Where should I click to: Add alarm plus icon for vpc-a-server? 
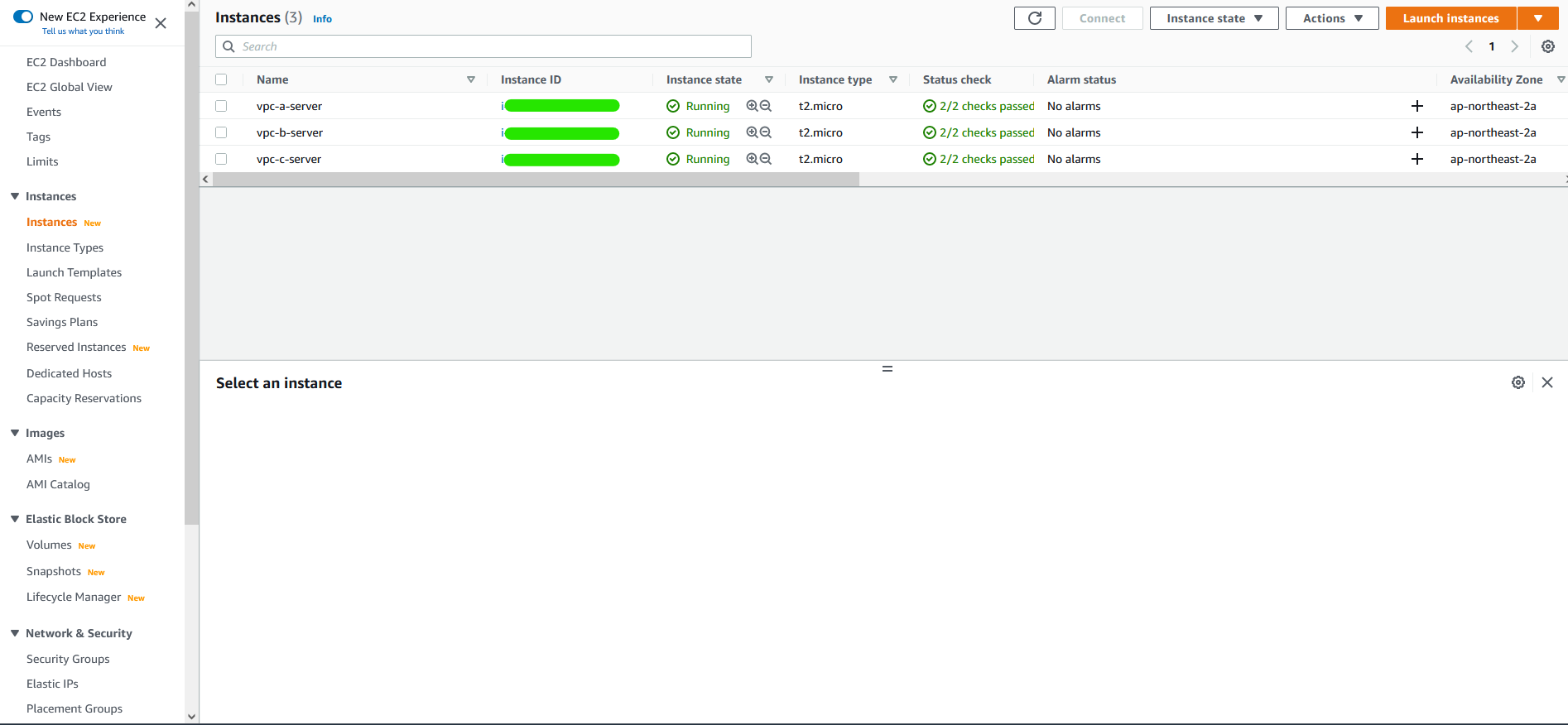(1417, 106)
